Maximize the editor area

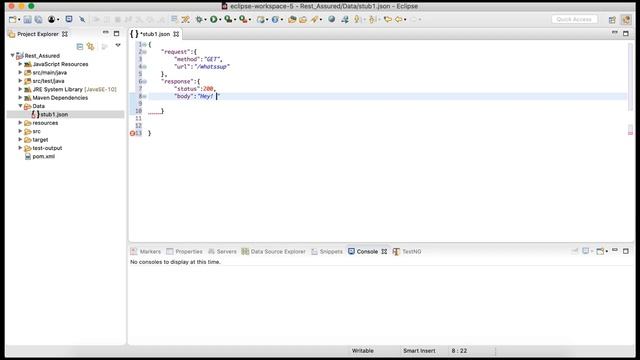[x=626, y=33]
